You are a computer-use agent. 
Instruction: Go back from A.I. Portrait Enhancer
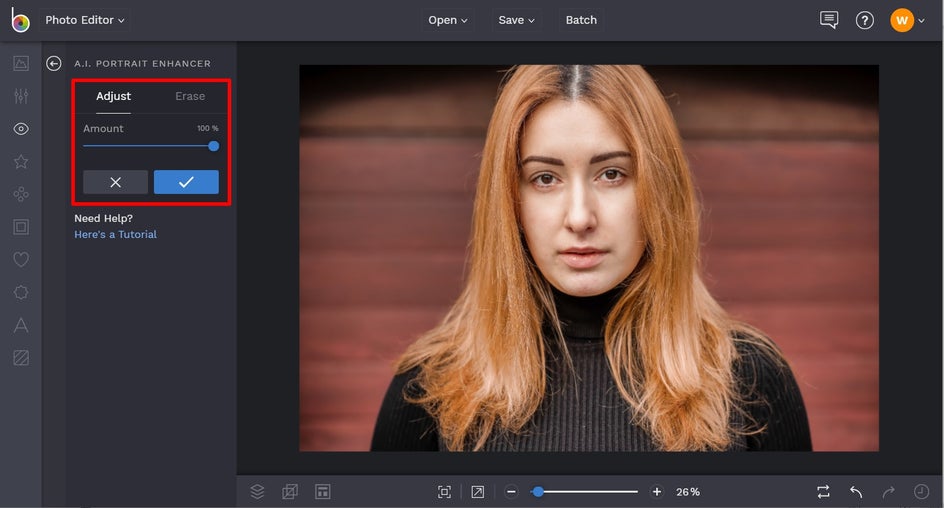54,63
